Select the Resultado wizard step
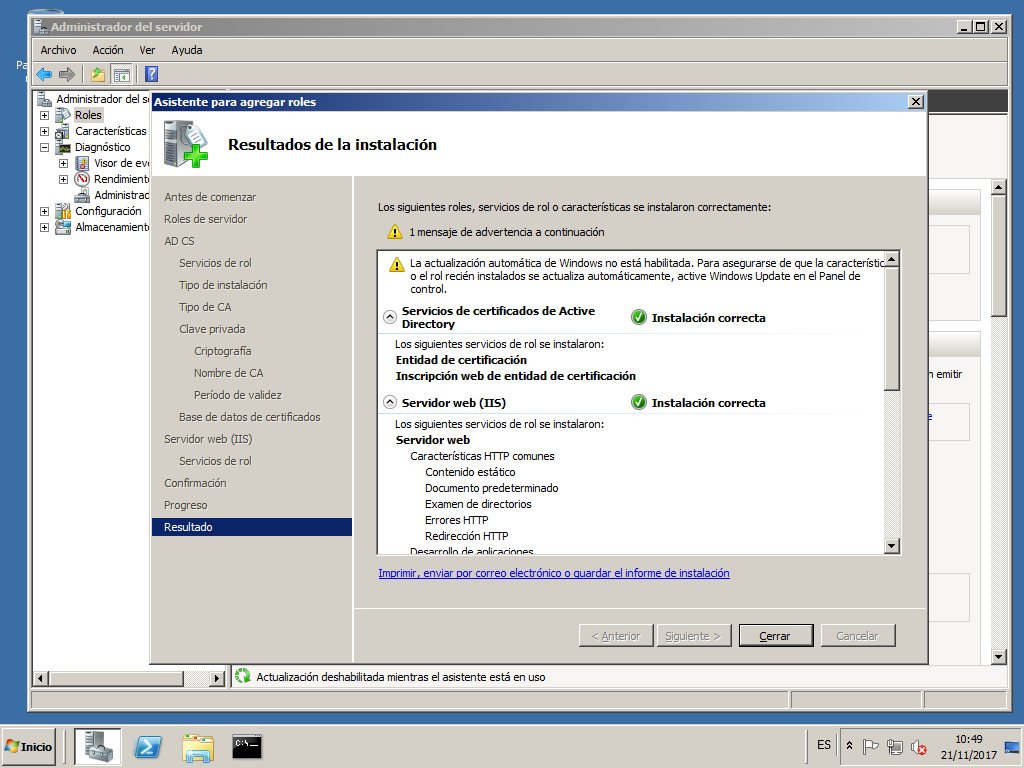Image resolution: width=1024 pixels, height=768 pixels. coord(252,527)
